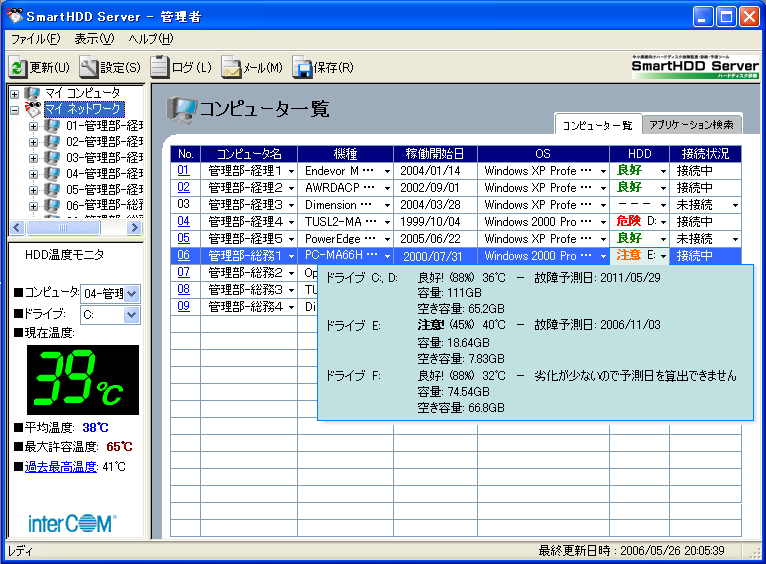This screenshot has width=766, height=564.
Task: Click the computer icon of 01-管理部 node
Action: point(51,126)
